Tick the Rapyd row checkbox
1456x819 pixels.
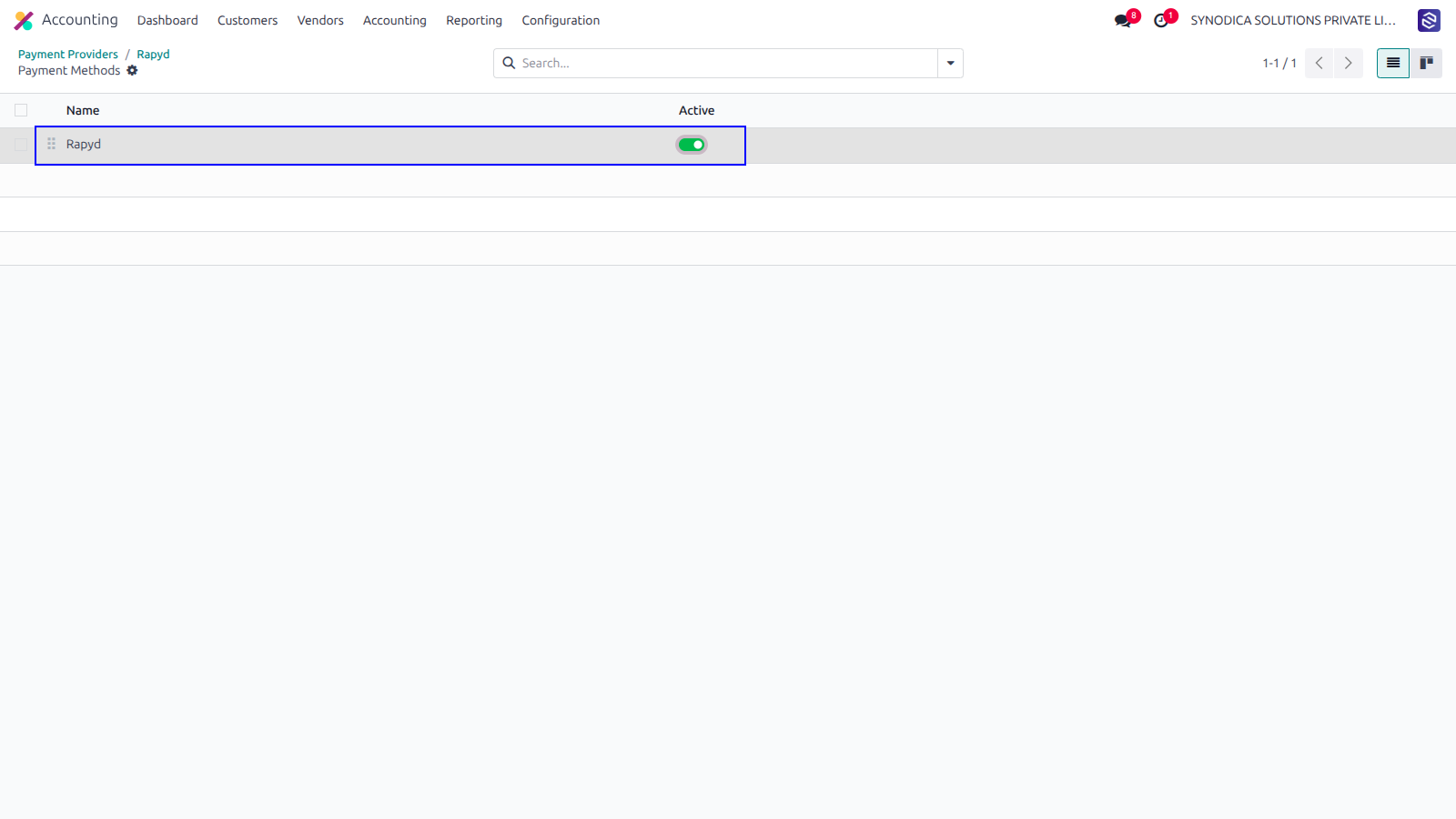pos(21,144)
